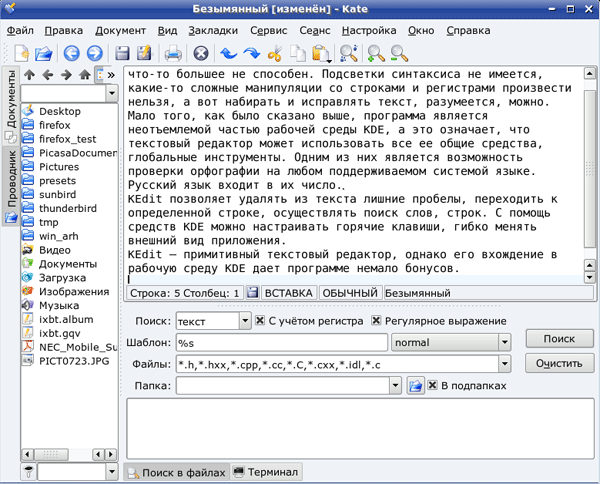Select the Загрузка folder
600x484 pixels.
(62, 277)
